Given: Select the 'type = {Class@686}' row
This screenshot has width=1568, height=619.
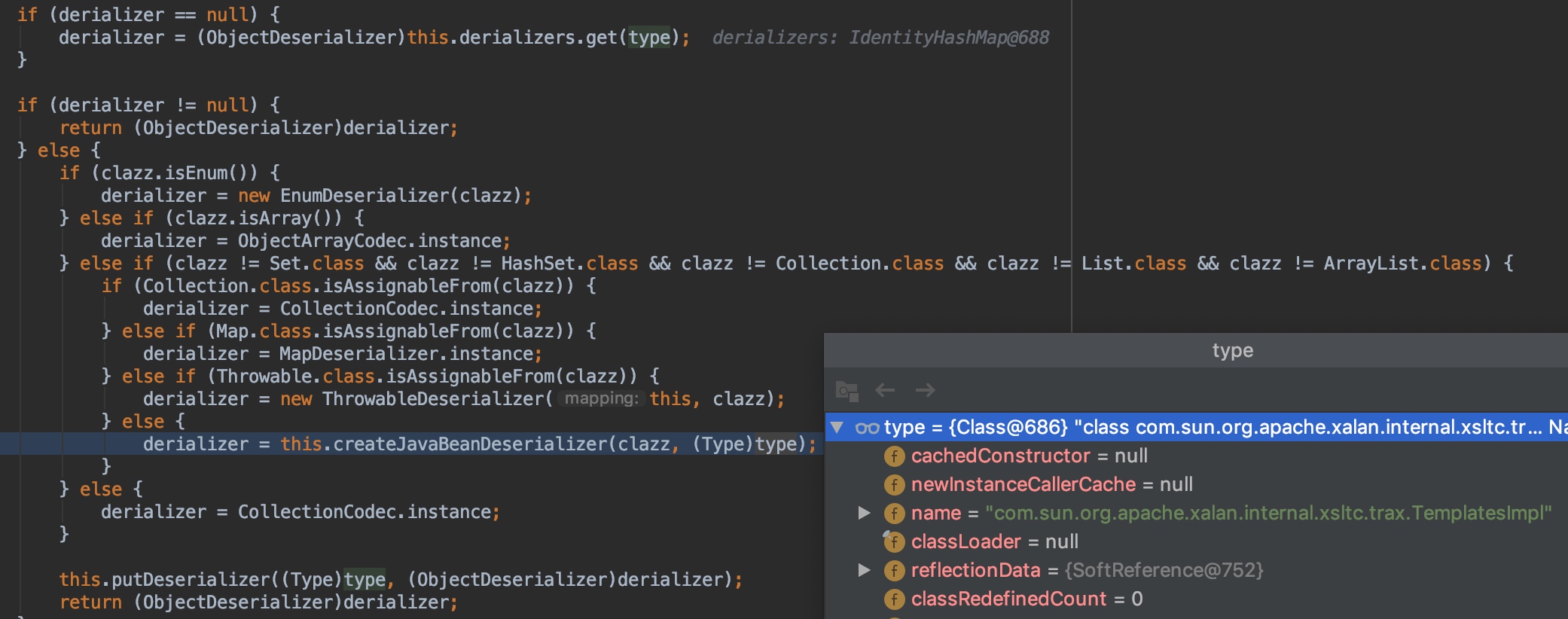Looking at the screenshot, I should (x=1197, y=428).
